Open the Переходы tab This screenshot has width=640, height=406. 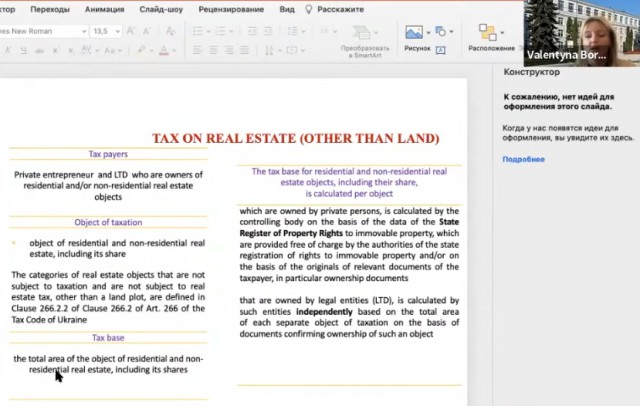(50, 9)
